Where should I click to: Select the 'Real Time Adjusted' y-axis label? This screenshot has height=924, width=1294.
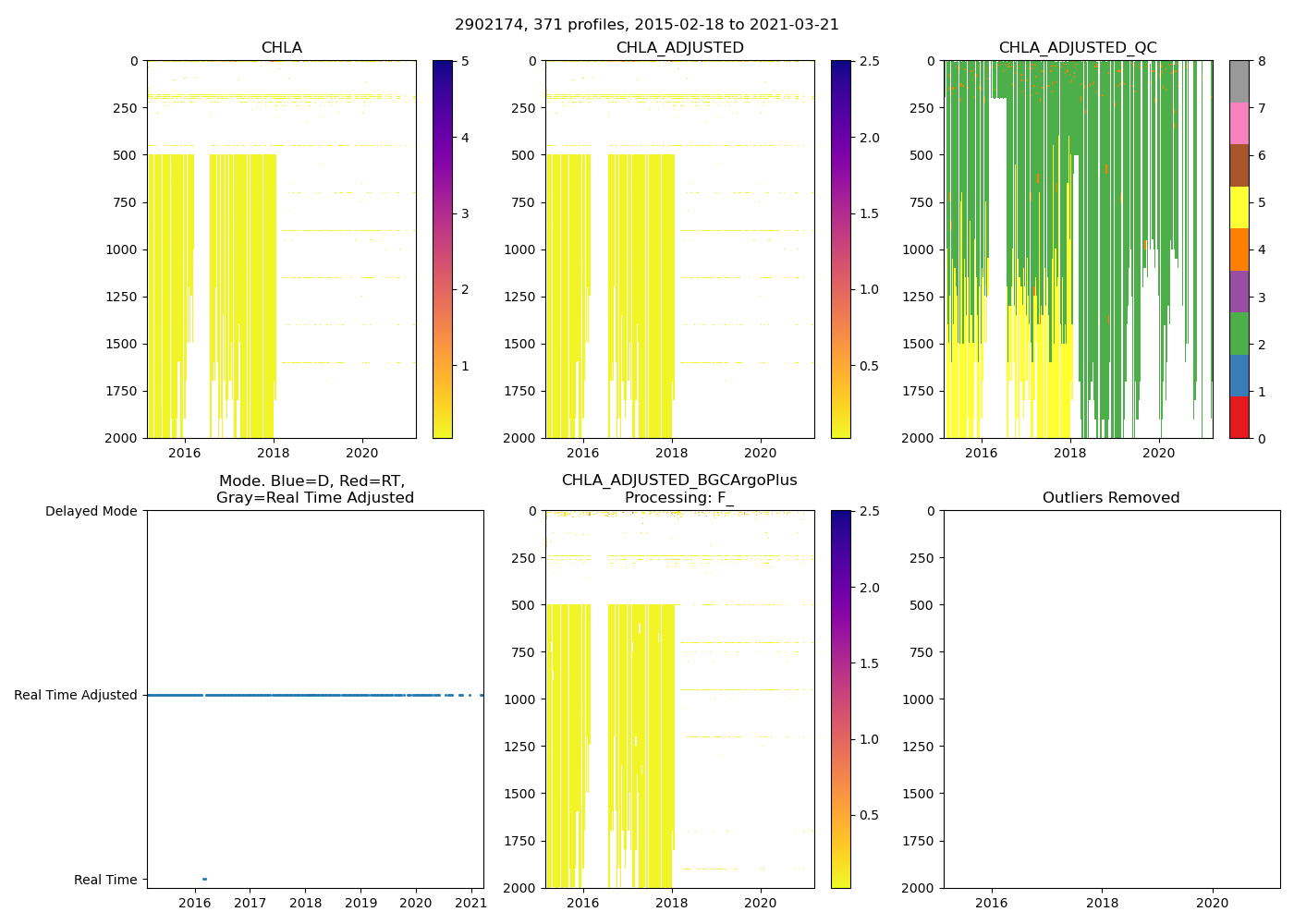pos(76,695)
